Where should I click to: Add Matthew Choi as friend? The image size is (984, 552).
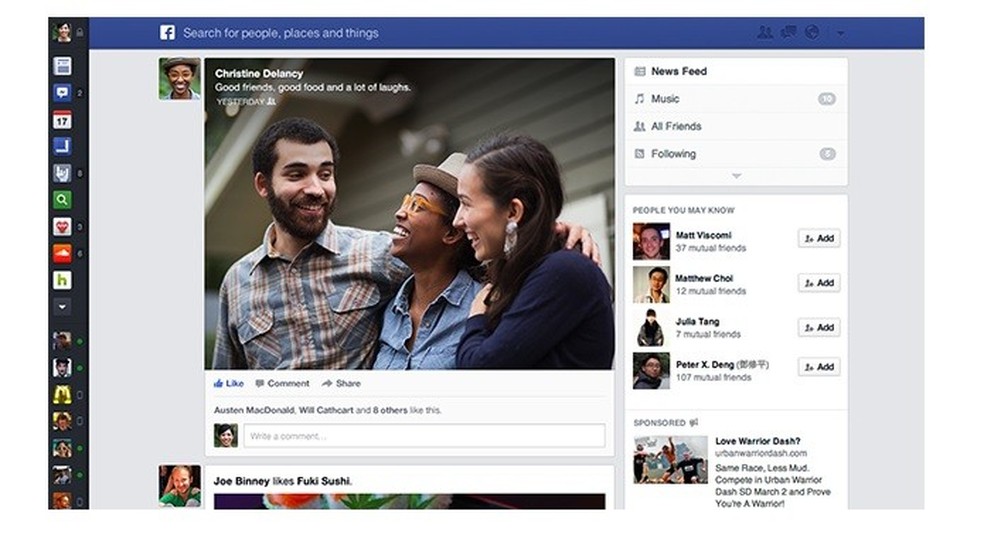coord(819,283)
